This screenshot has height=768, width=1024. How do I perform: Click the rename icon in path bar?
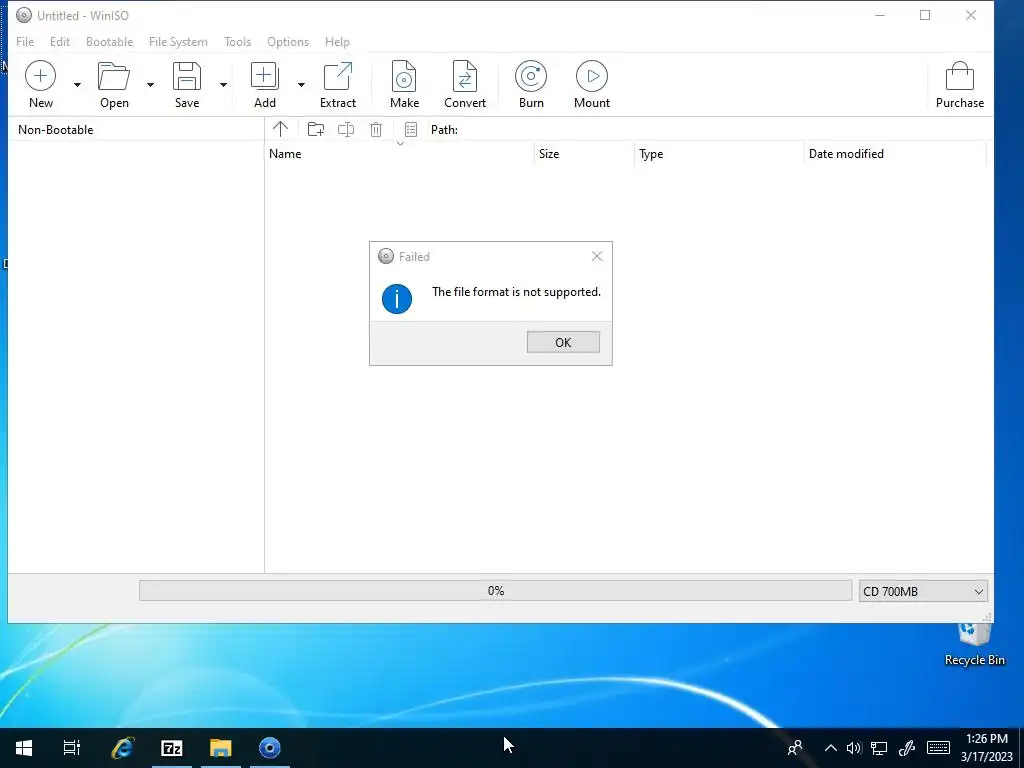(x=346, y=129)
